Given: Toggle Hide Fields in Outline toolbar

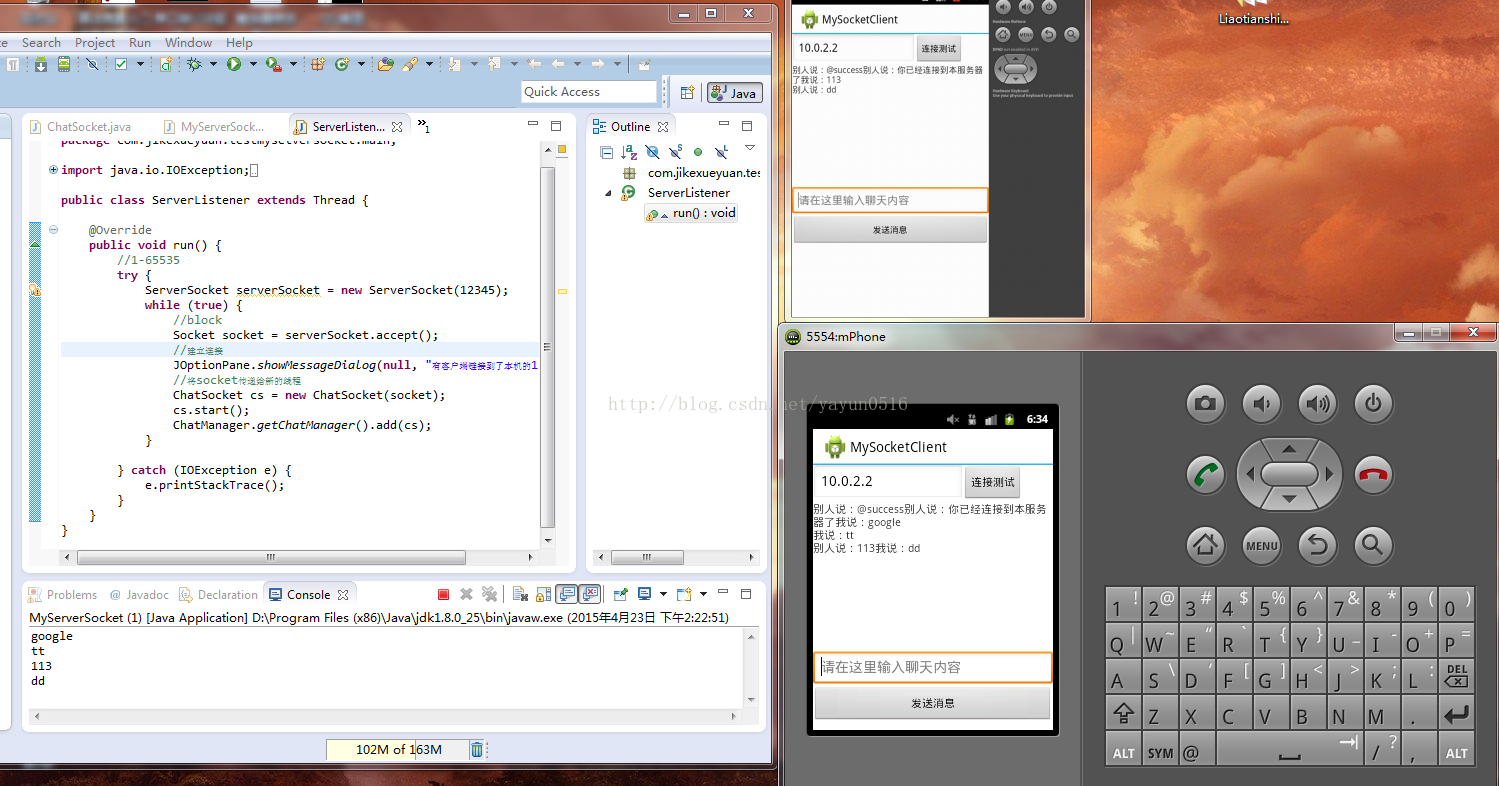Looking at the screenshot, I should pyautogui.click(x=652, y=152).
